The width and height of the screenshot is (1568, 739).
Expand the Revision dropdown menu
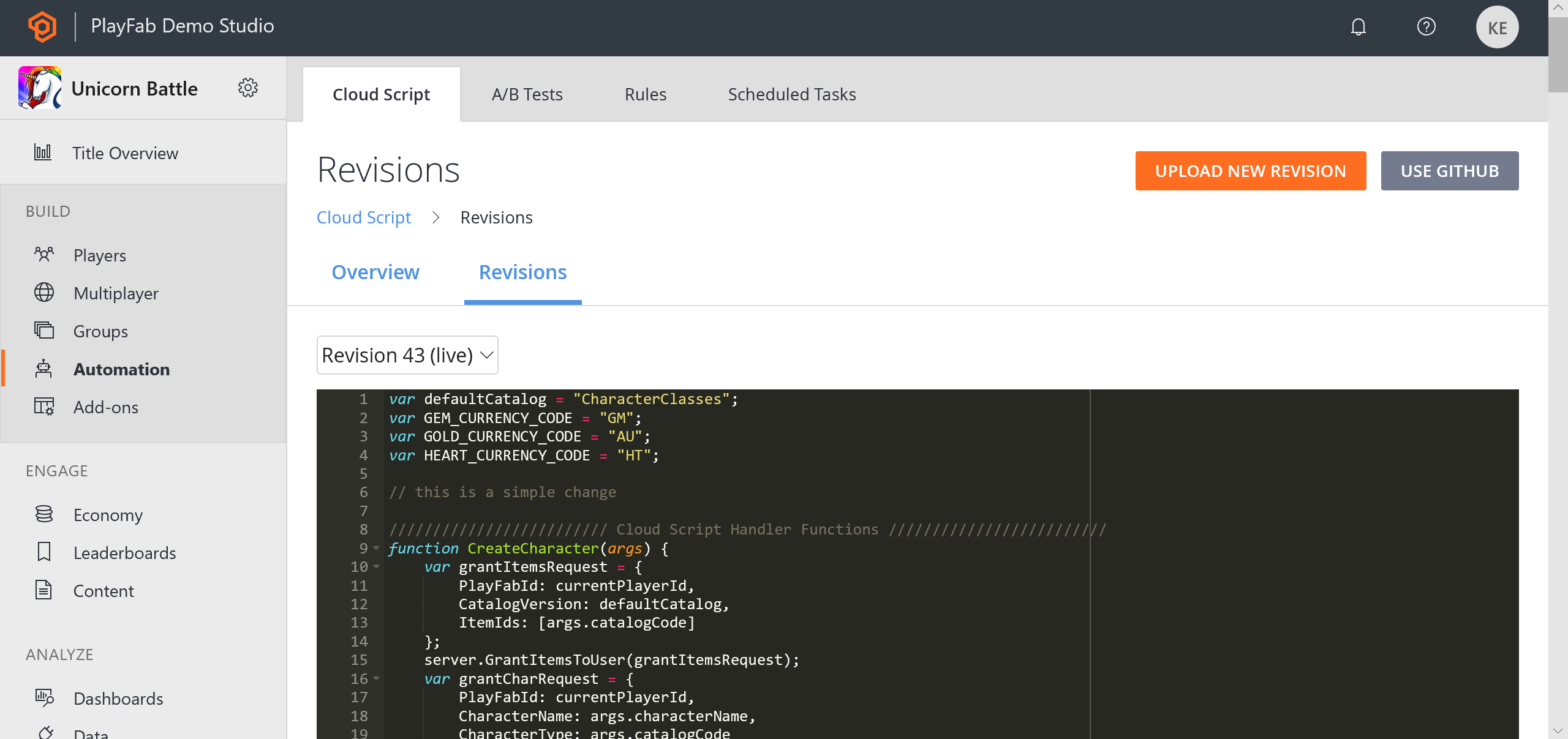pyautogui.click(x=407, y=355)
